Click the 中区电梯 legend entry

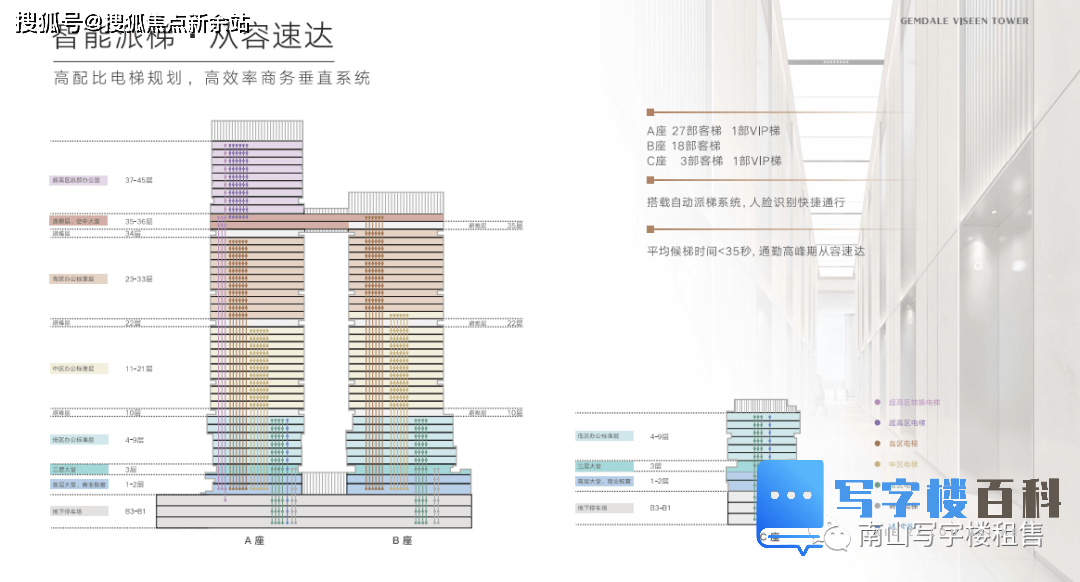pos(897,464)
